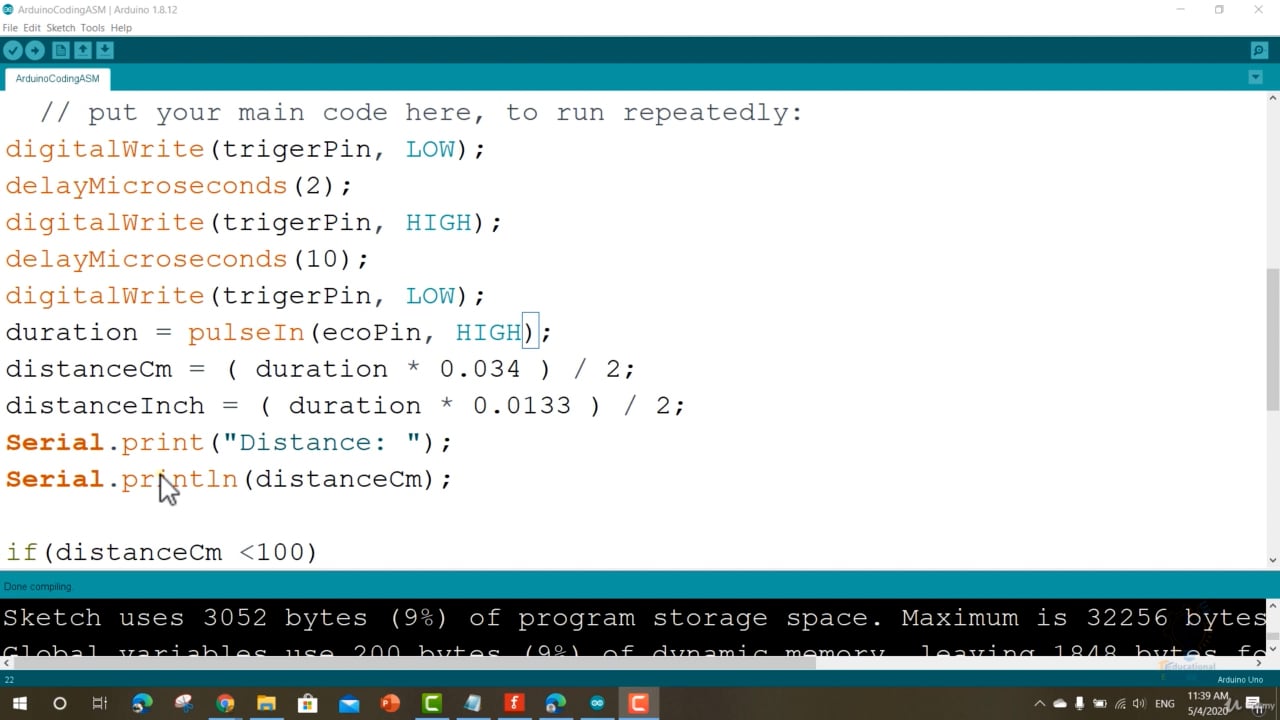The height and width of the screenshot is (720, 1280).
Task: Open the Help menu
Action: click(121, 28)
